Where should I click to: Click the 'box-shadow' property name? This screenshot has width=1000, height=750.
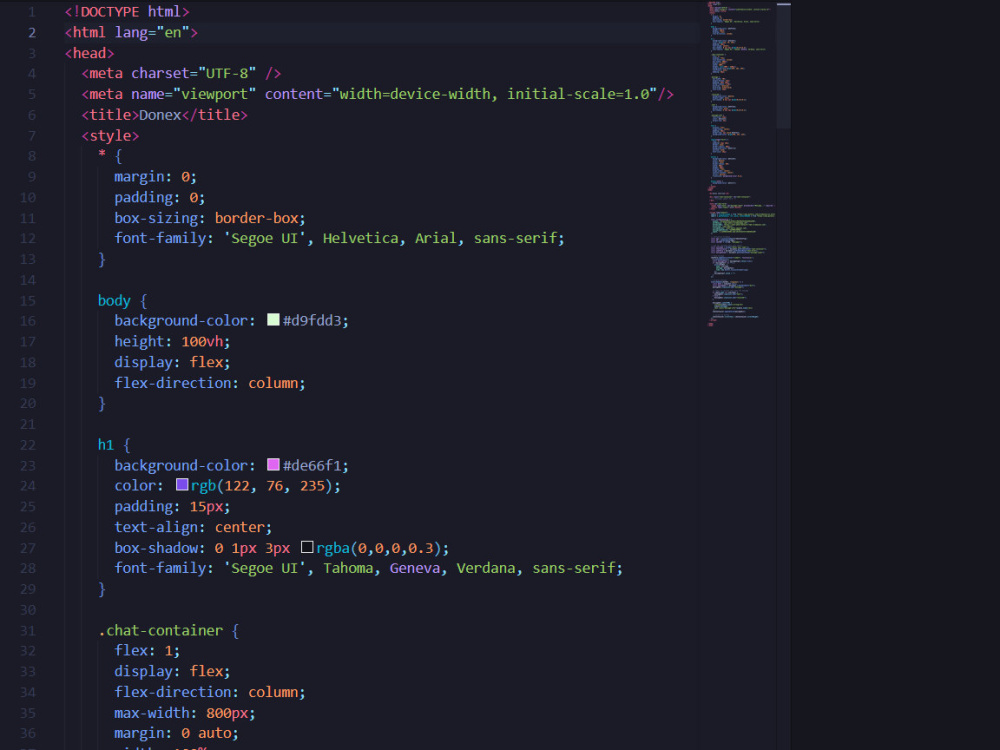(156, 548)
